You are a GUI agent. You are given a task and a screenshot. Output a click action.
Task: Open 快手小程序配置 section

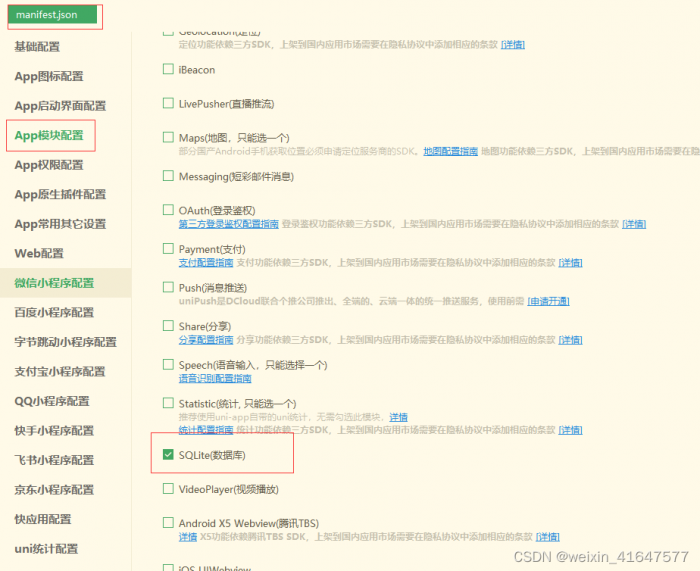[54, 430]
